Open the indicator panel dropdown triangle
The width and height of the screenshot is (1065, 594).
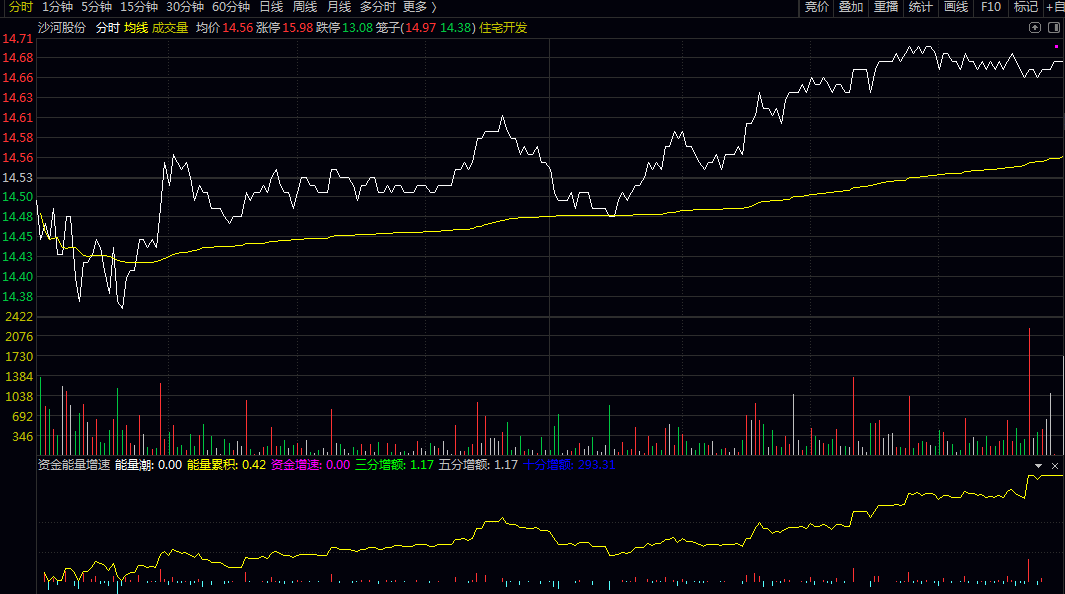tap(1038, 465)
